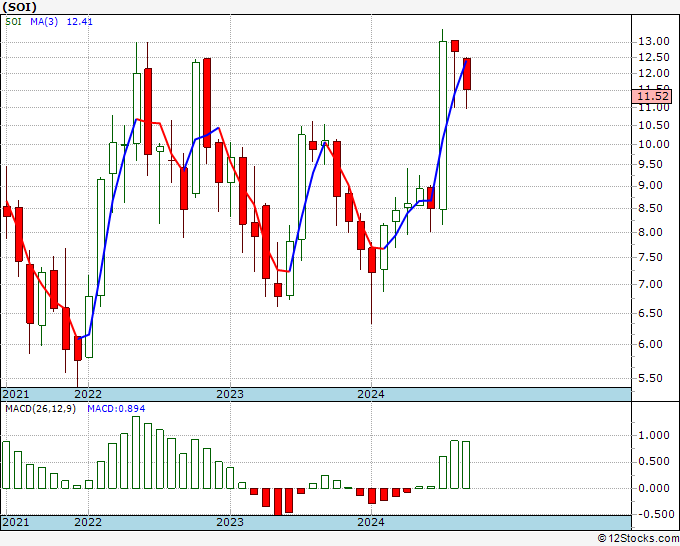This screenshot has width=680, height=546.
Task: Select the MACD:0.894 value readout
Action: (116, 409)
